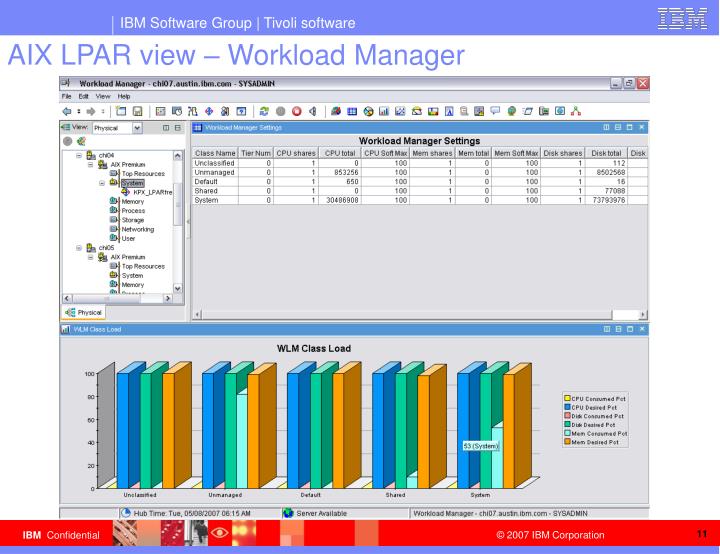Click the gray circle icon below View label
This screenshot has height=554, width=720.
[x=68, y=141]
